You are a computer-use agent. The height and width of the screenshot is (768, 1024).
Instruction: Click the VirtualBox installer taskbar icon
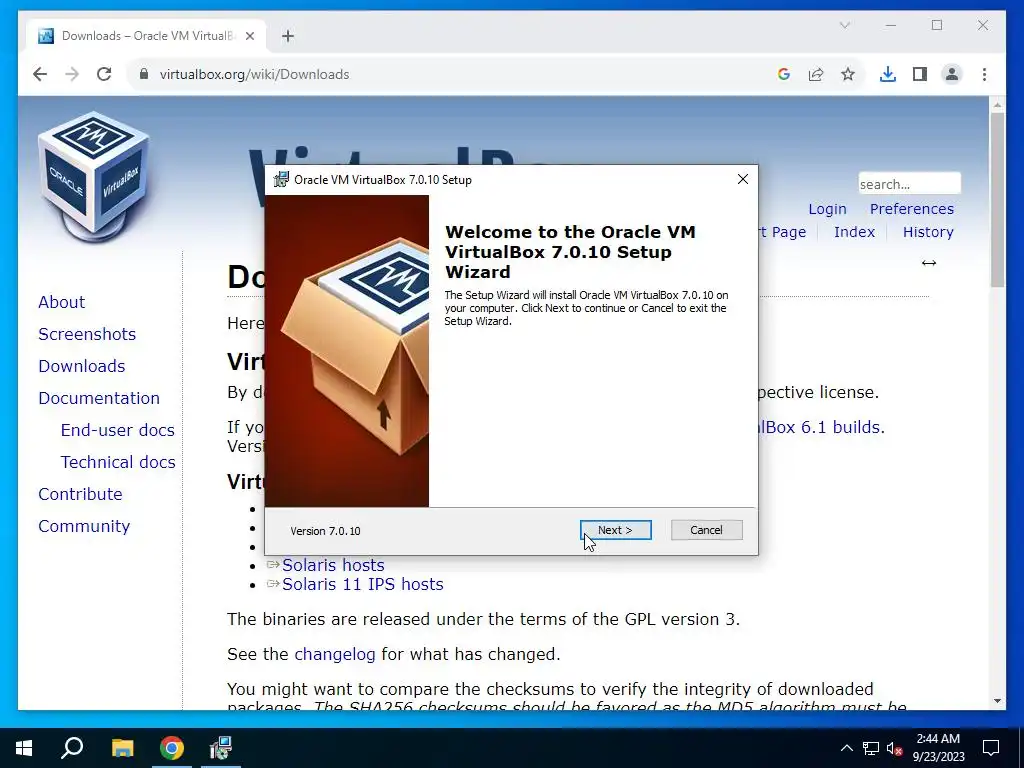pyautogui.click(x=221, y=748)
